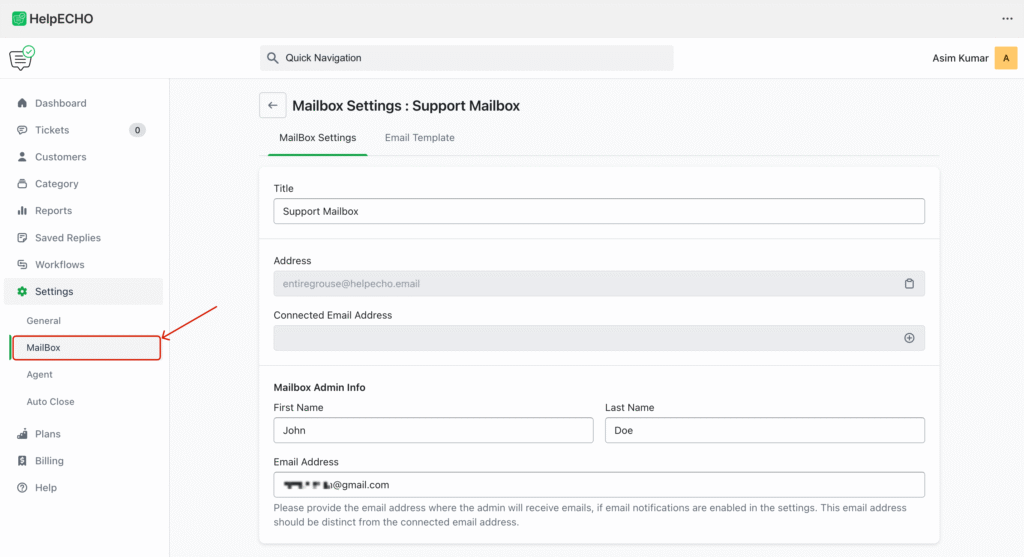Click the Quick Navigation search box
Viewport: 1024px width, 557px height.
466,58
